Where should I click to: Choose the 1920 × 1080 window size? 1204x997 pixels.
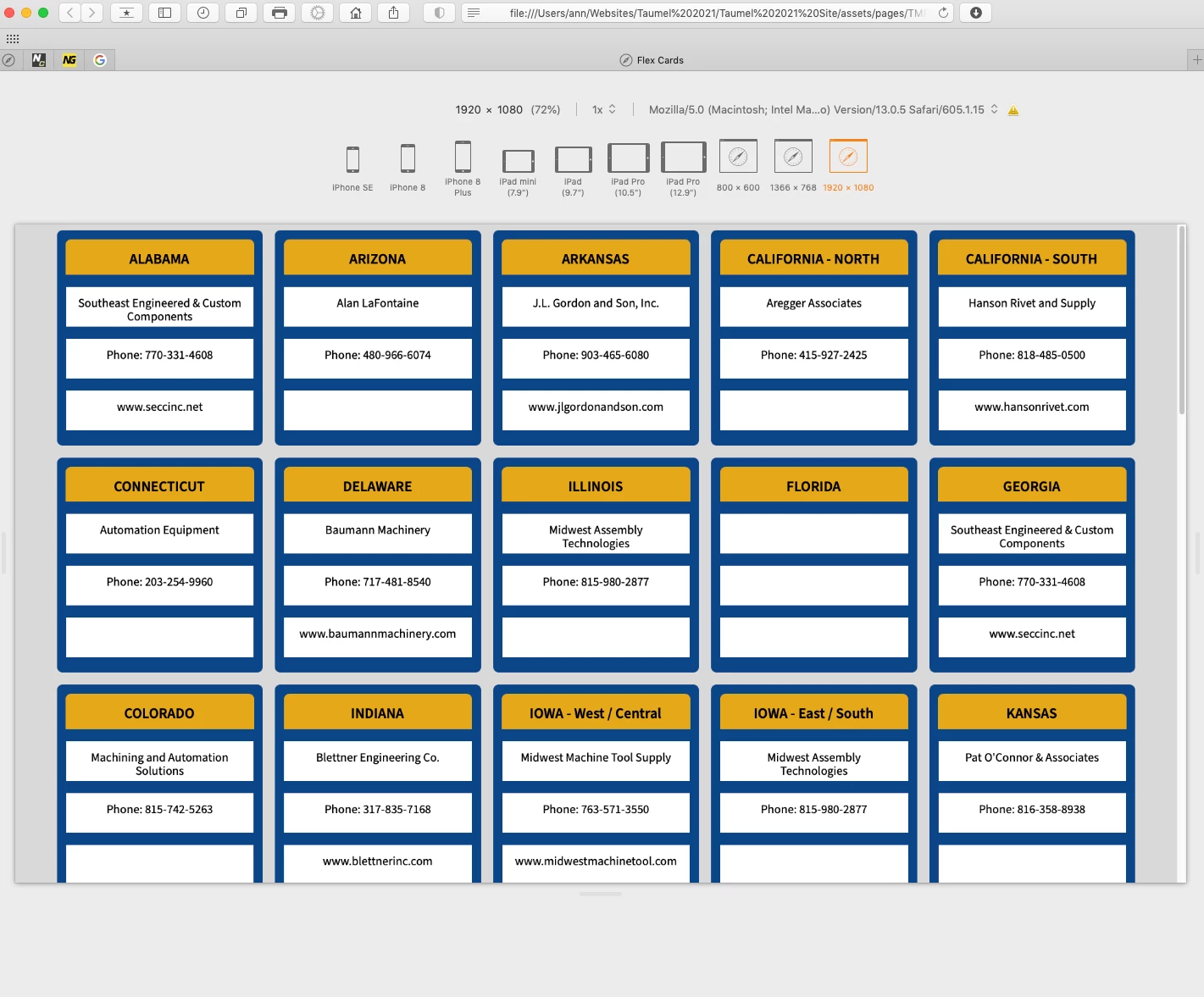(848, 166)
